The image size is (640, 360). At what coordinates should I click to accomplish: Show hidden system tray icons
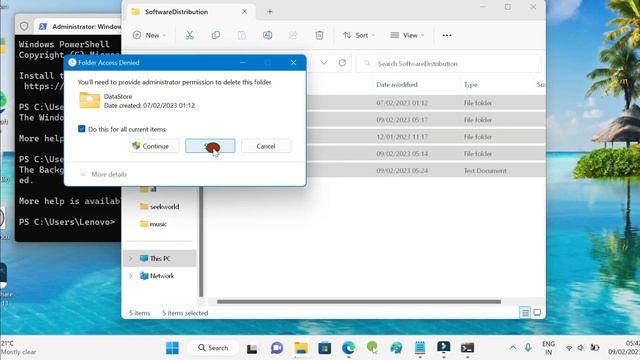[x=513, y=348]
